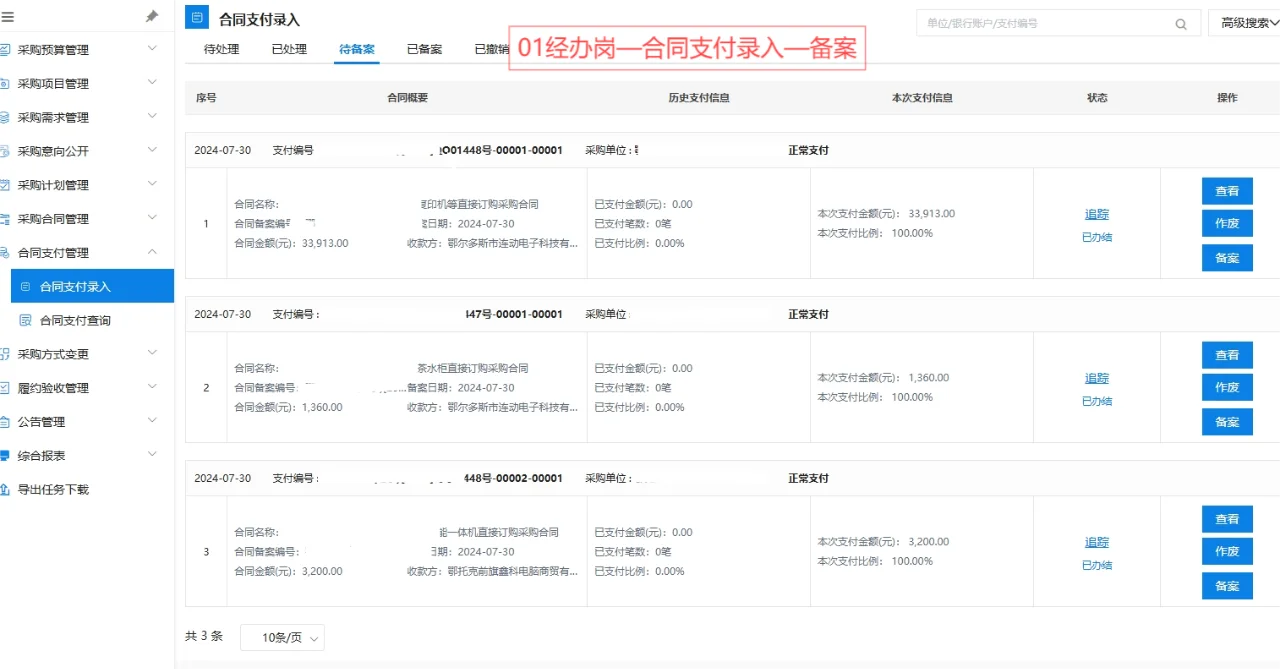1280x669 pixels.
Task: Open the 高级搜索 advanced search dropdown
Action: (x=1243, y=22)
